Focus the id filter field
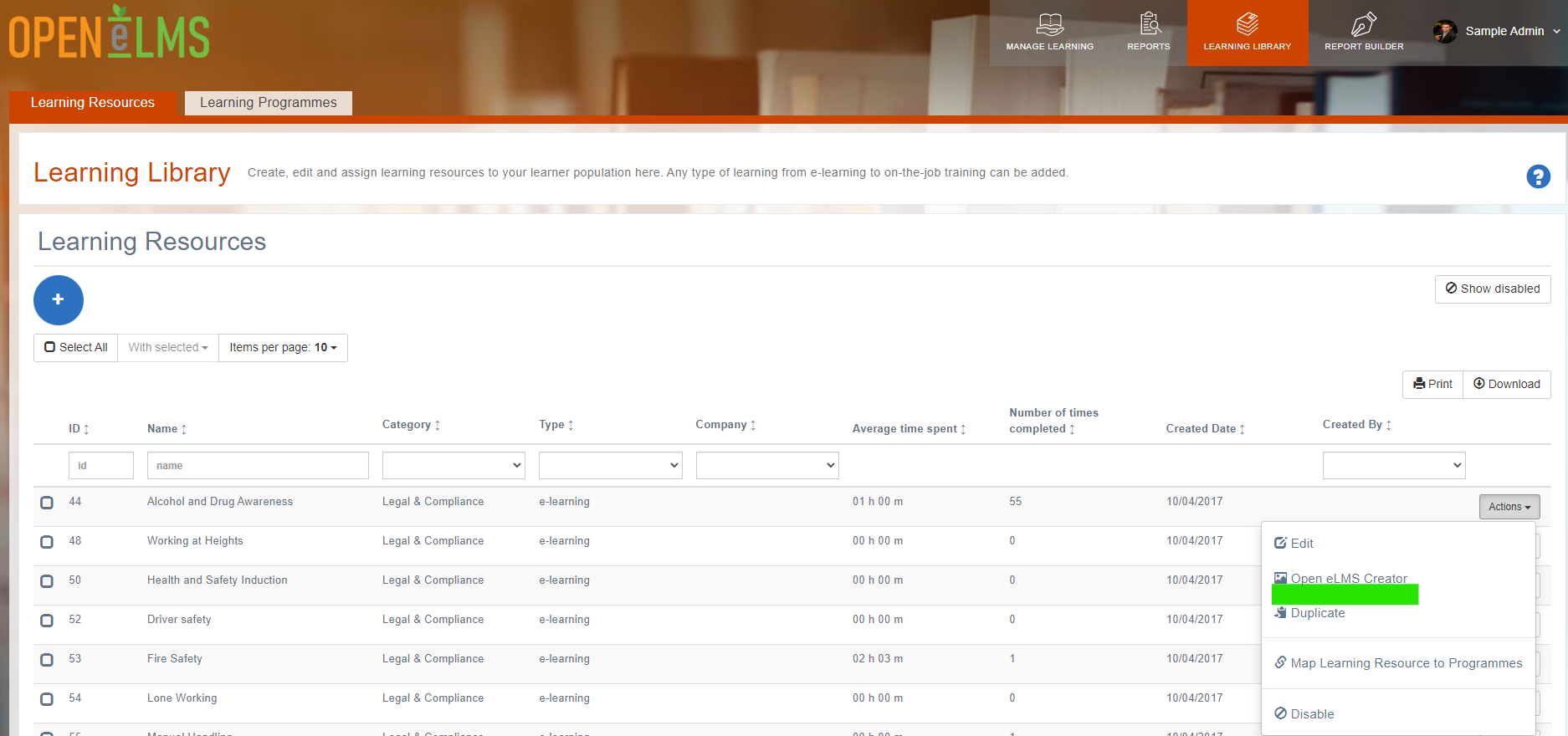This screenshot has height=736, width=1568. 101,466
